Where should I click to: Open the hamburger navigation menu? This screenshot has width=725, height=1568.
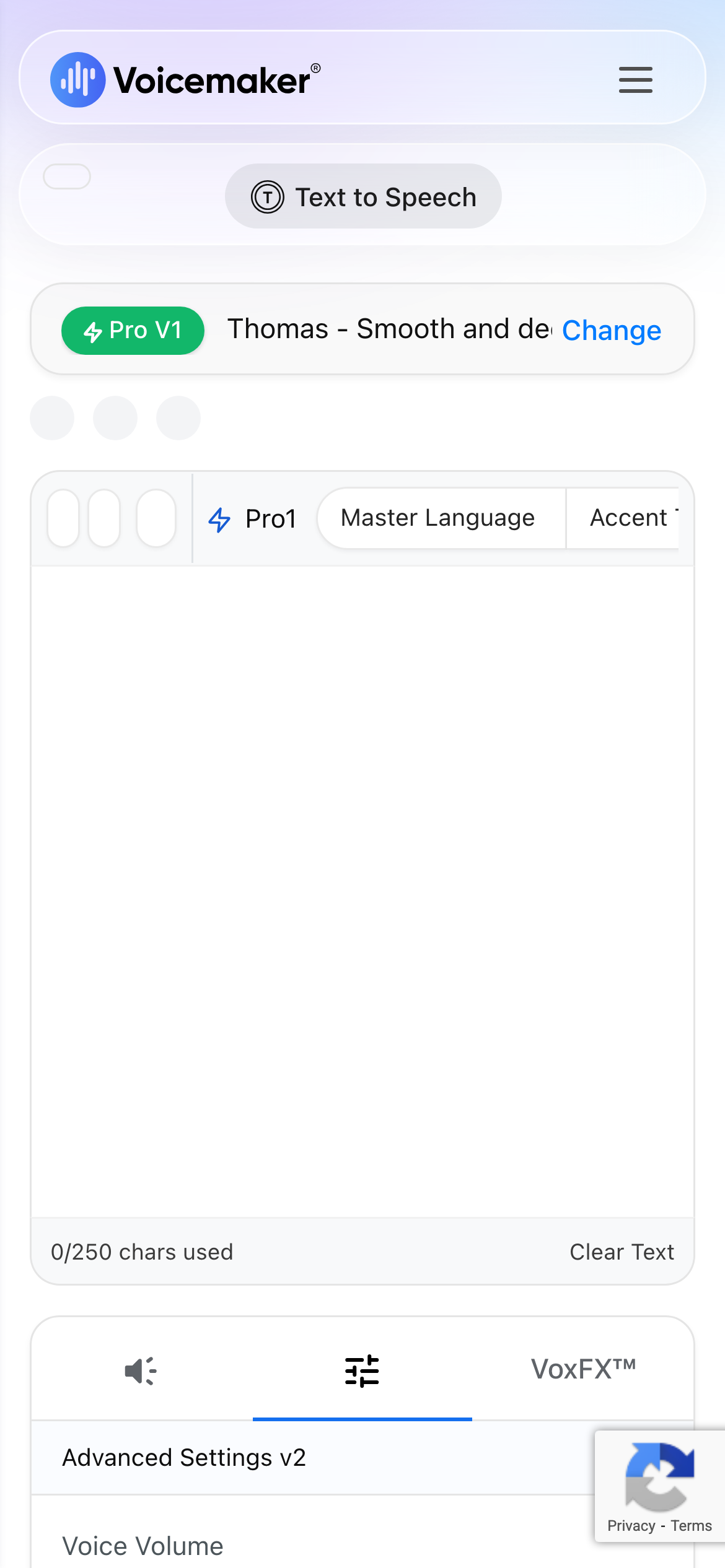pyautogui.click(x=635, y=80)
